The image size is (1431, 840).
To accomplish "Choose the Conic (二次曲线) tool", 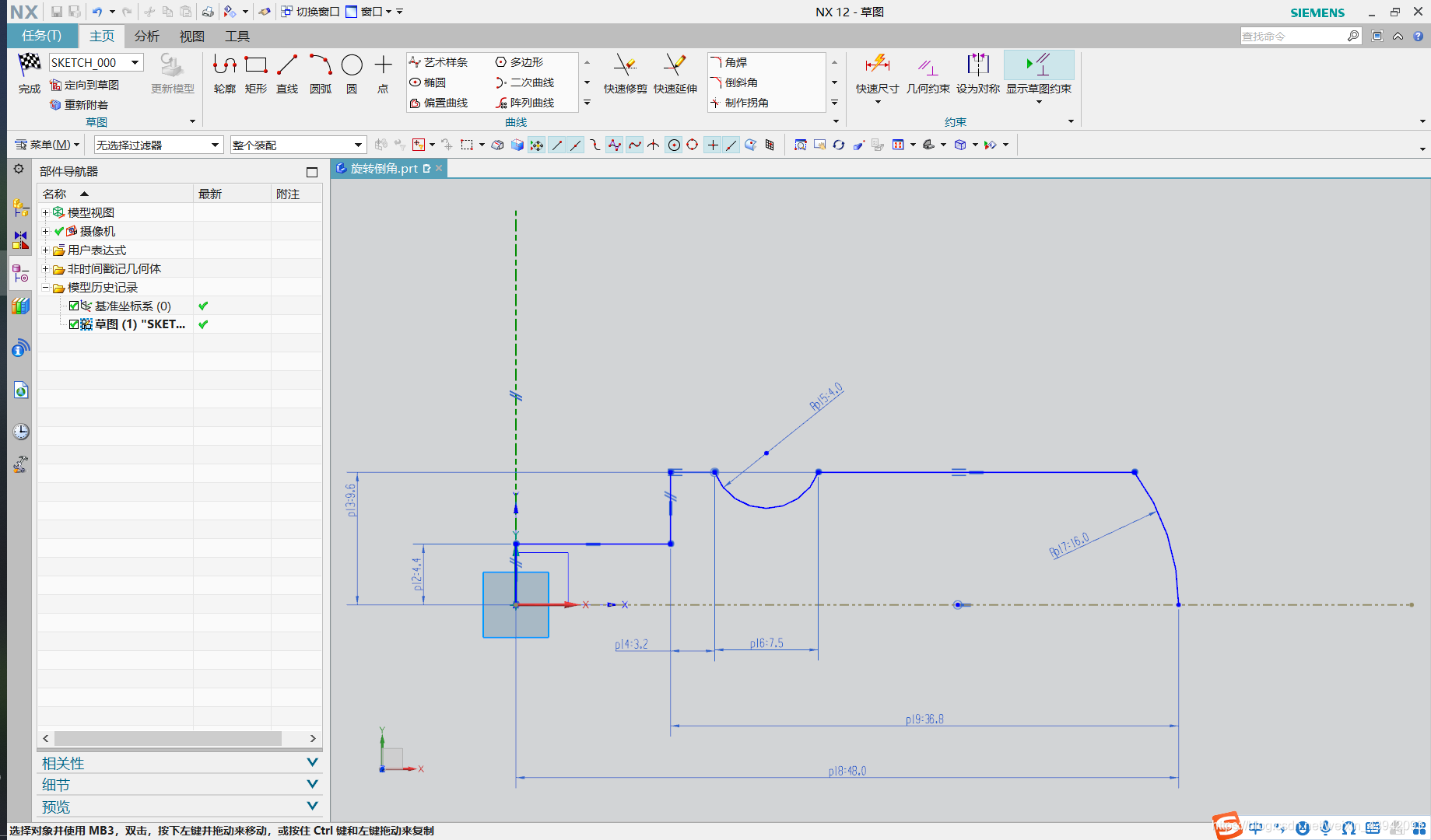I will 525,82.
